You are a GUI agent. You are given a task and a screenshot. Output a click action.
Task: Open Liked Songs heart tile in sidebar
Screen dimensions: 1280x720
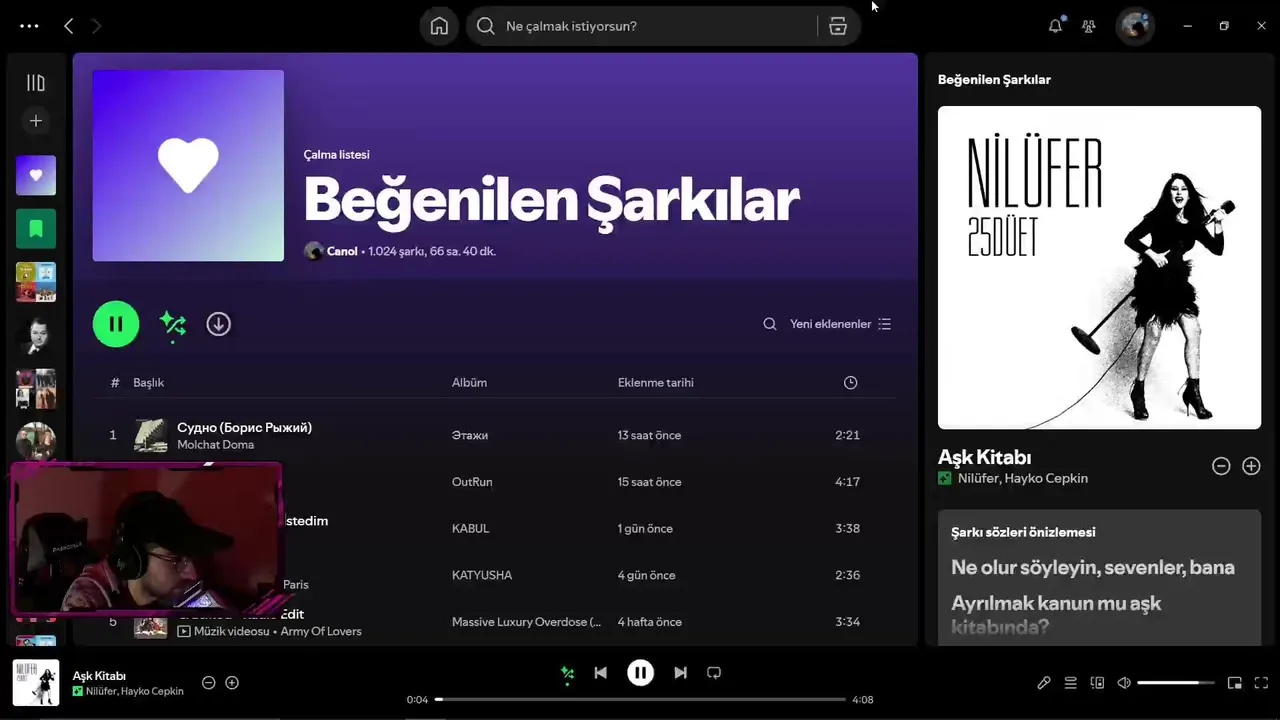[x=36, y=175]
